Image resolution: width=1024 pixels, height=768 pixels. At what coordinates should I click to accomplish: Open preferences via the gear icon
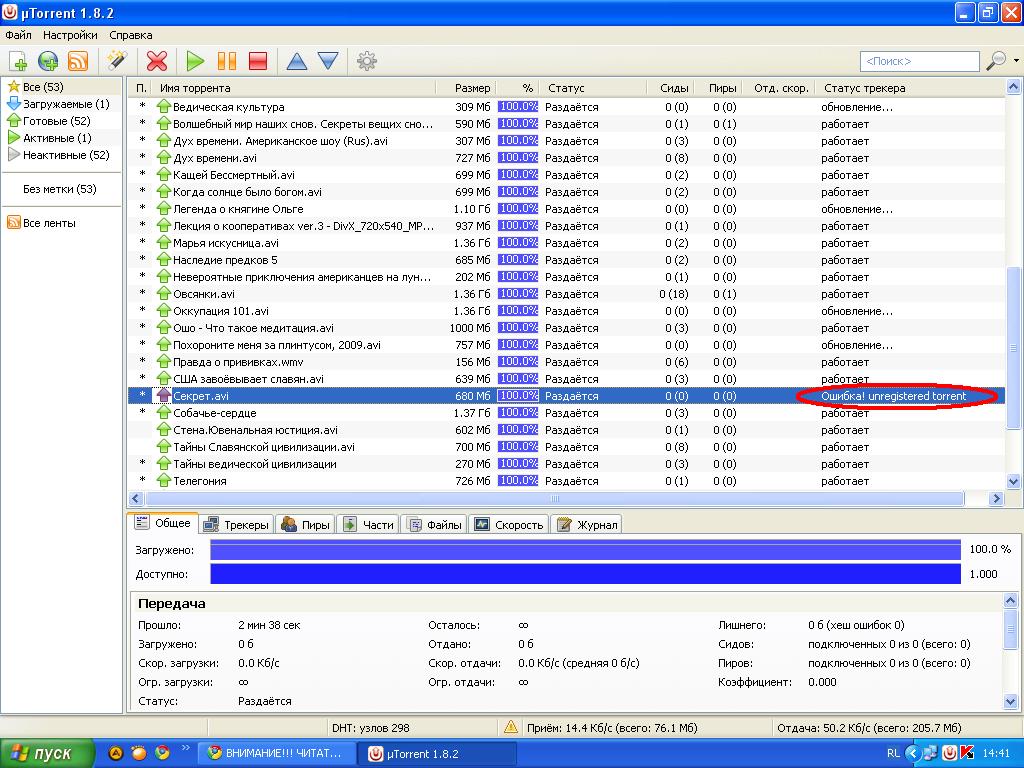point(367,61)
